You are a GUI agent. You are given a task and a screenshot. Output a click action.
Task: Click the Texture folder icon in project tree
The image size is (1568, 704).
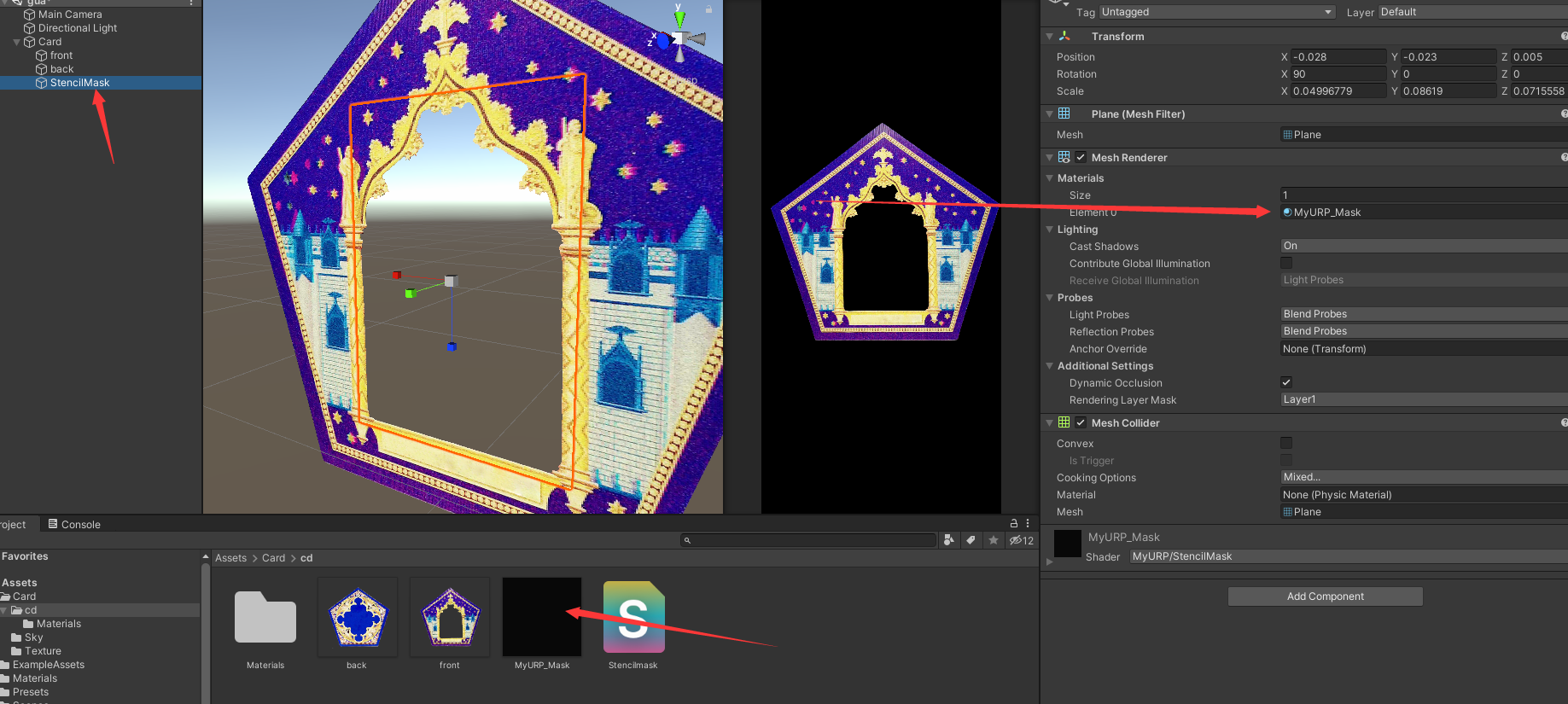click(x=16, y=651)
